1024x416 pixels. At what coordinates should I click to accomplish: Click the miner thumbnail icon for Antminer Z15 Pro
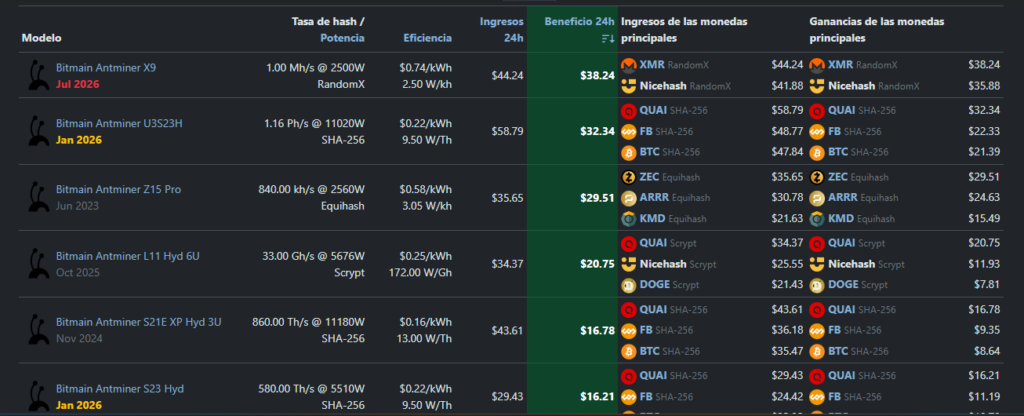39,197
